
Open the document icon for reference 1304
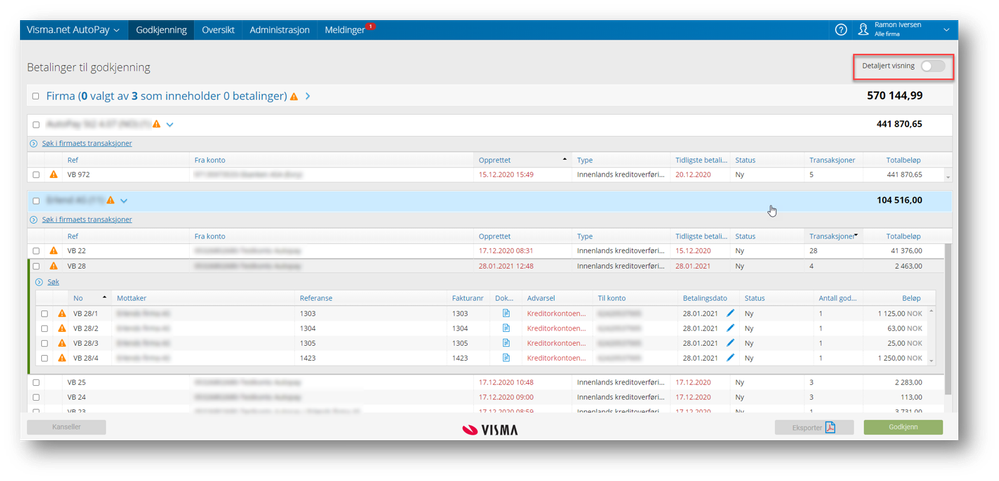tap(506, 328)
